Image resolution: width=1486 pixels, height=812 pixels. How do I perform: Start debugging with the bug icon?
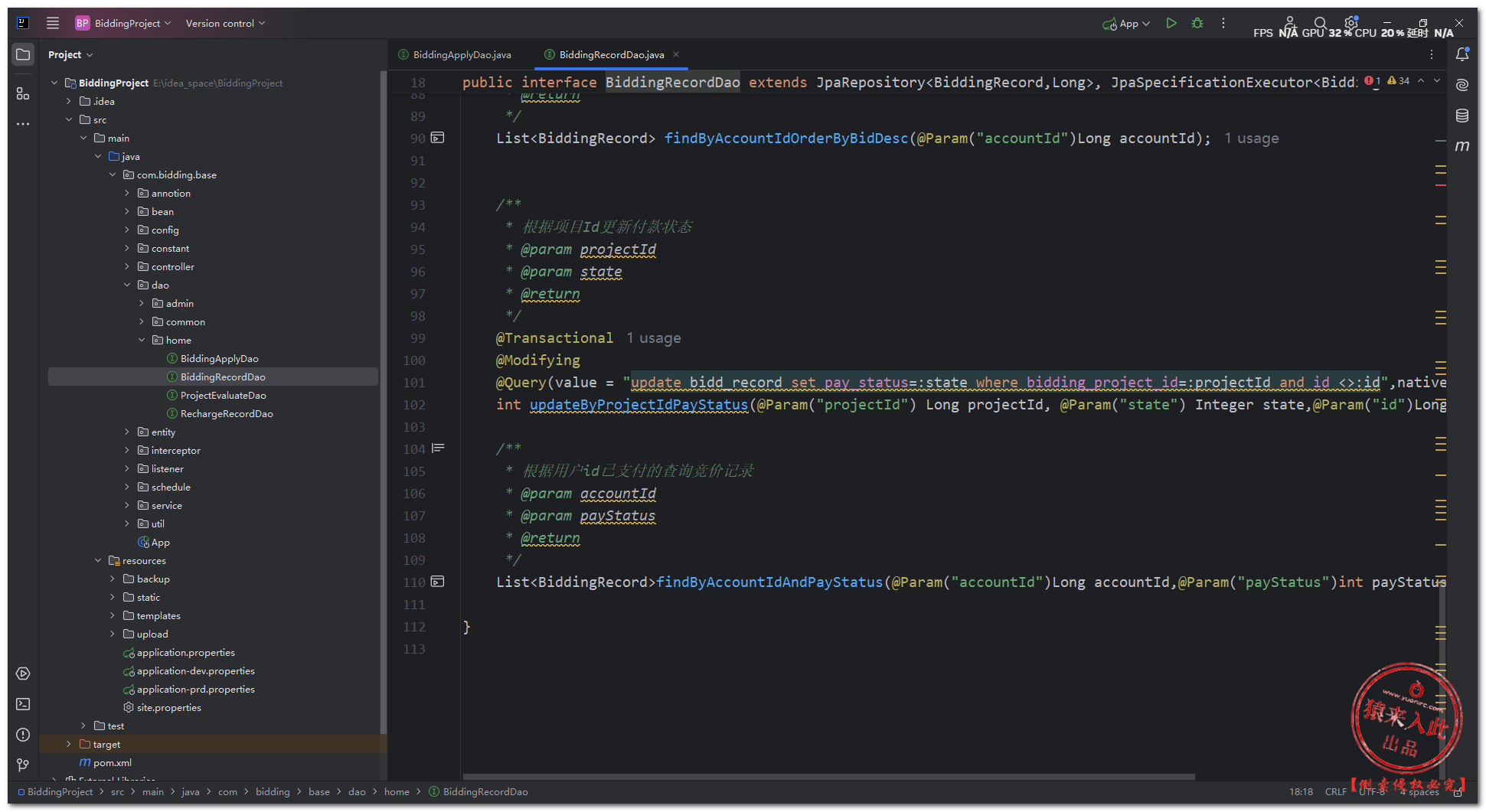coord(1197,24)
